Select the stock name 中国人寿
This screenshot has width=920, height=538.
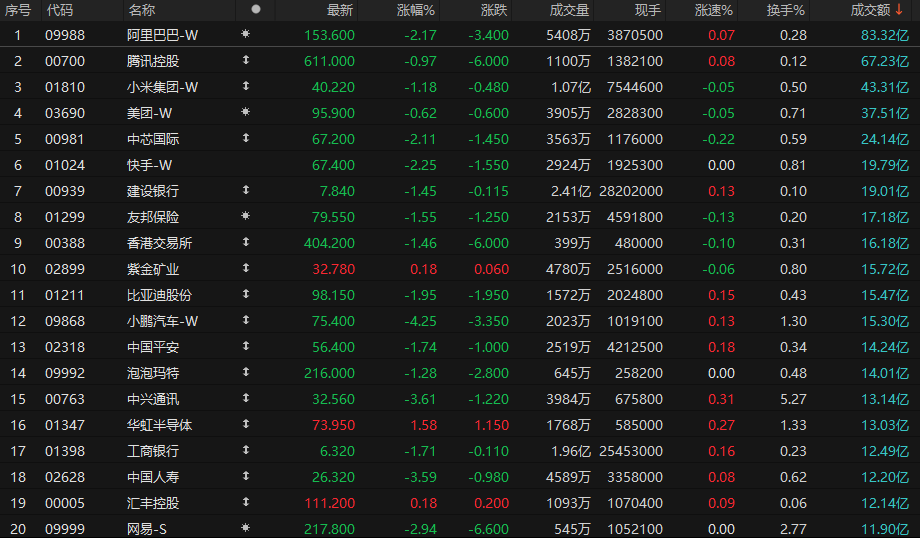(153, 477)
